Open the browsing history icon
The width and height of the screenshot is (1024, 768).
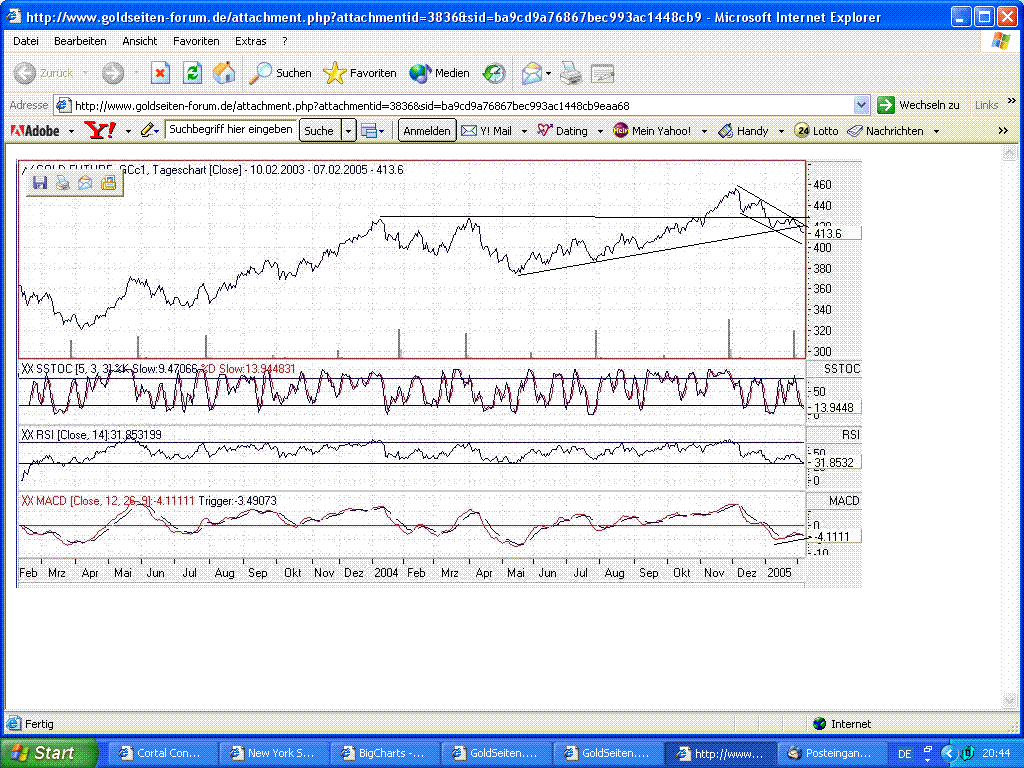coord(494,73)
